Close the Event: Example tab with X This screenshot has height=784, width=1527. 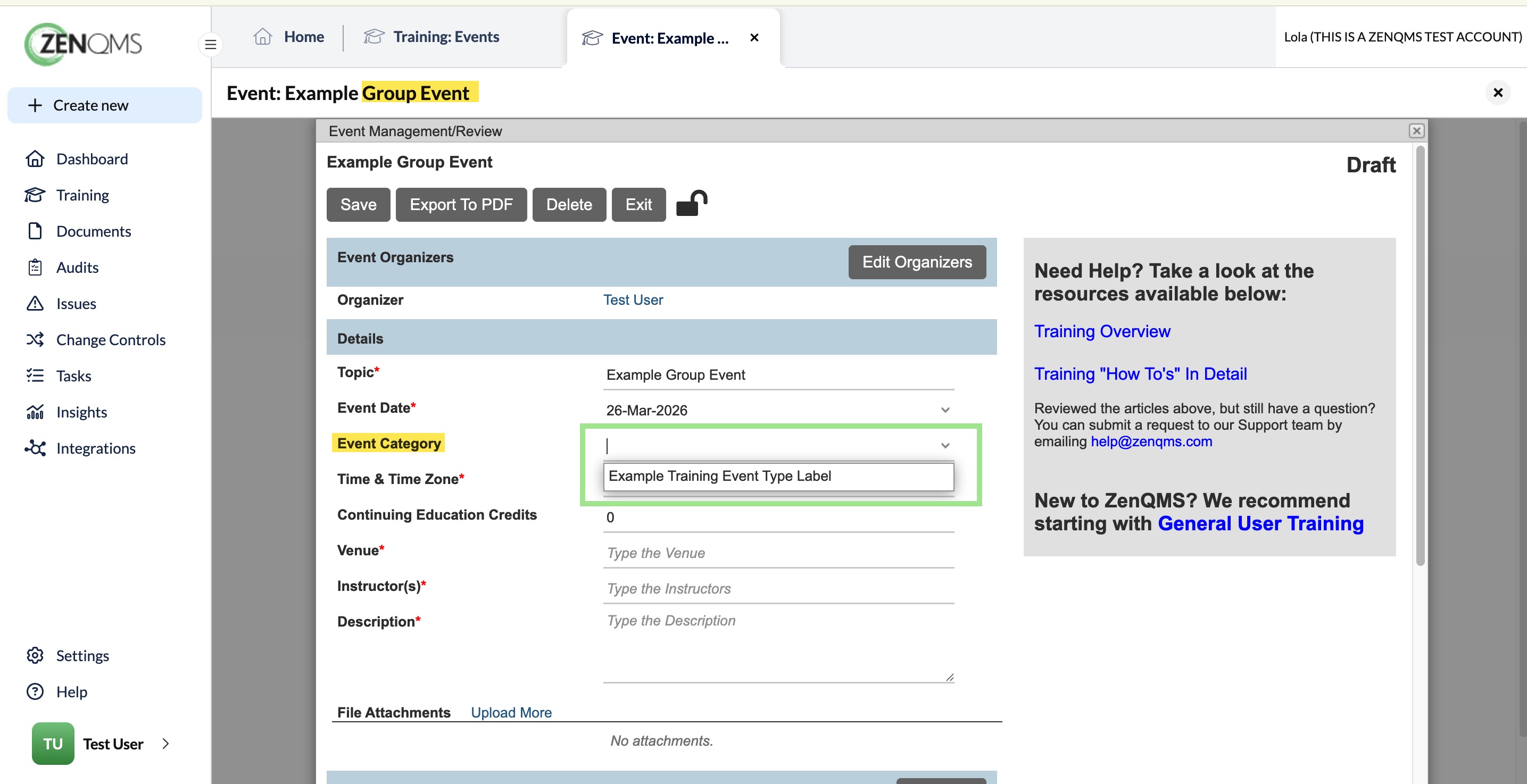[x=754, y=38]
